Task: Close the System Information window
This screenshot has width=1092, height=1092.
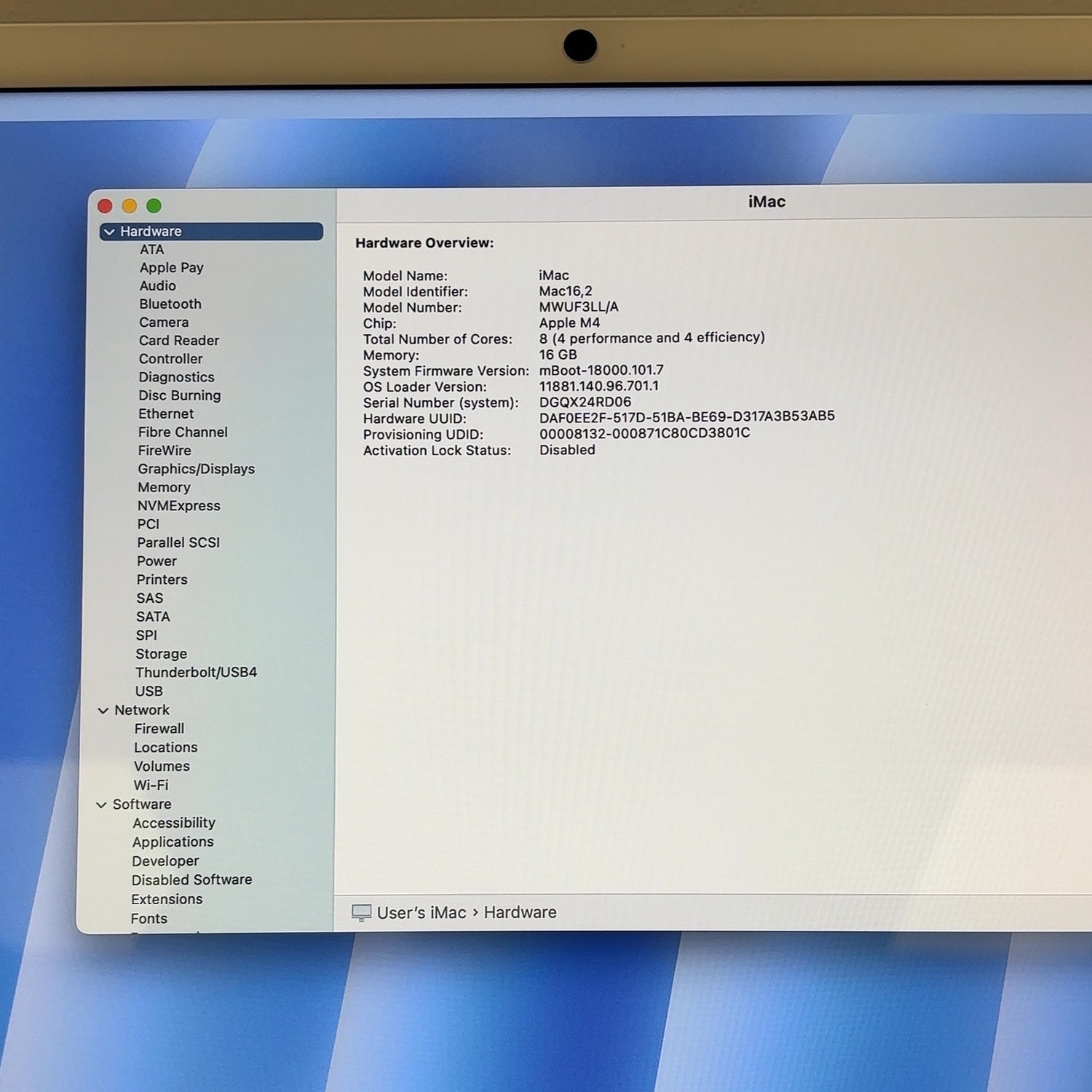Action: tap(105, 206)
